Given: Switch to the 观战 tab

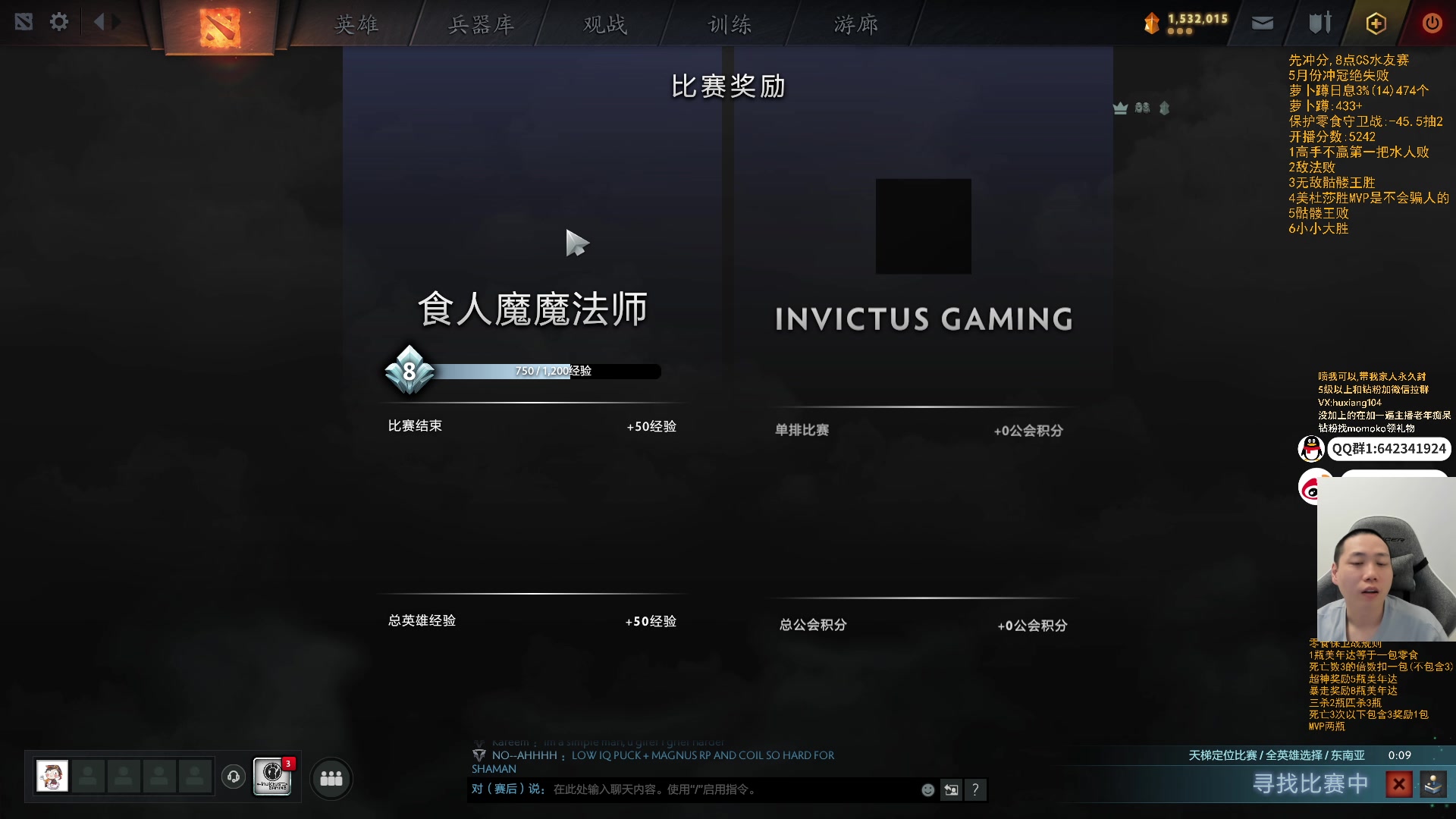Looking at the screenshot, I should pyautogui.click(x=605, y=24).
